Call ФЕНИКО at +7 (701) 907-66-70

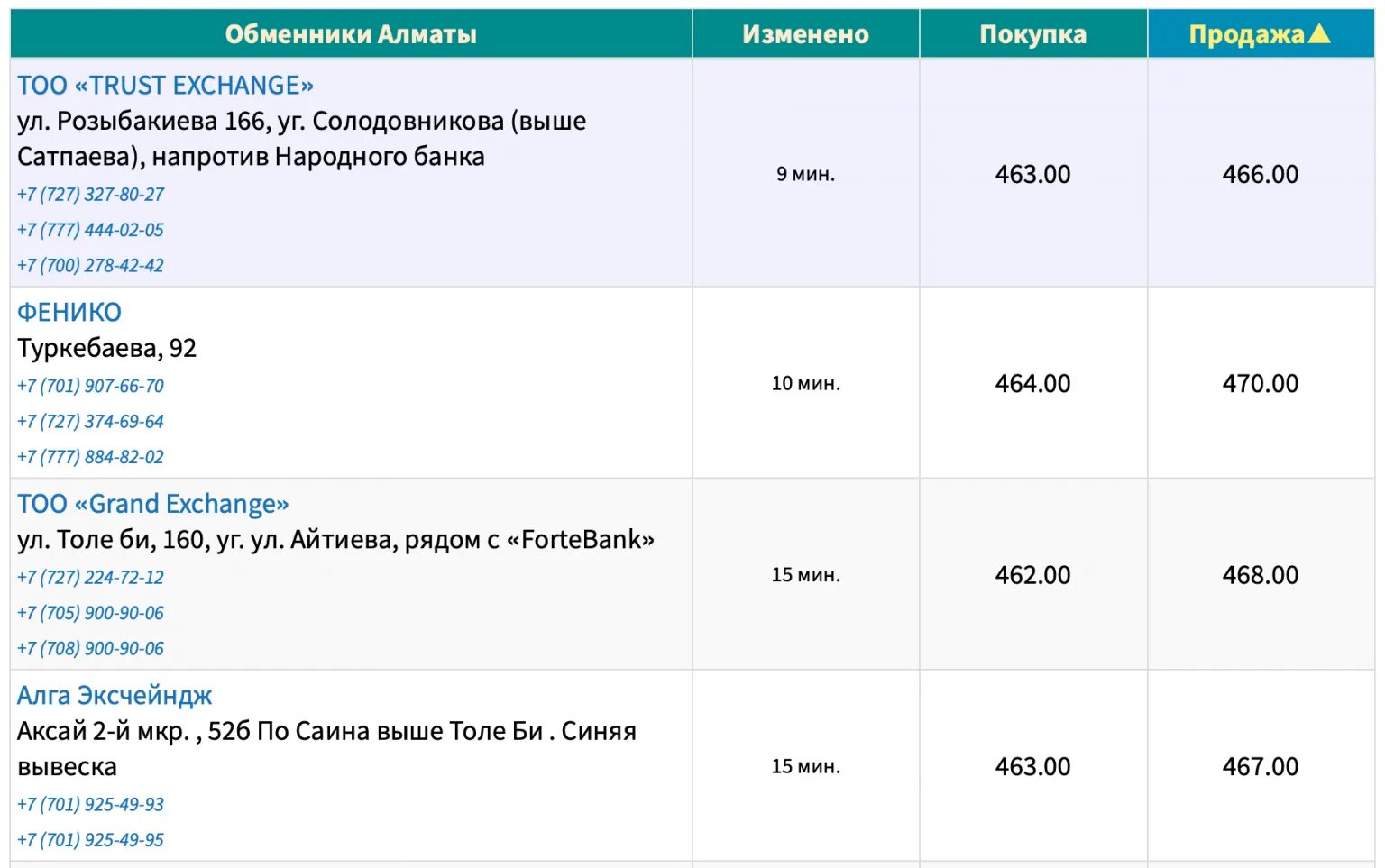coord(90,386)
